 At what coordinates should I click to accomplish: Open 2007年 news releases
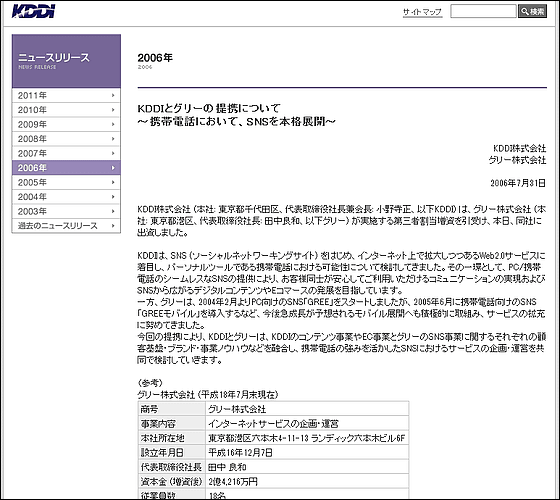[66, 153]
